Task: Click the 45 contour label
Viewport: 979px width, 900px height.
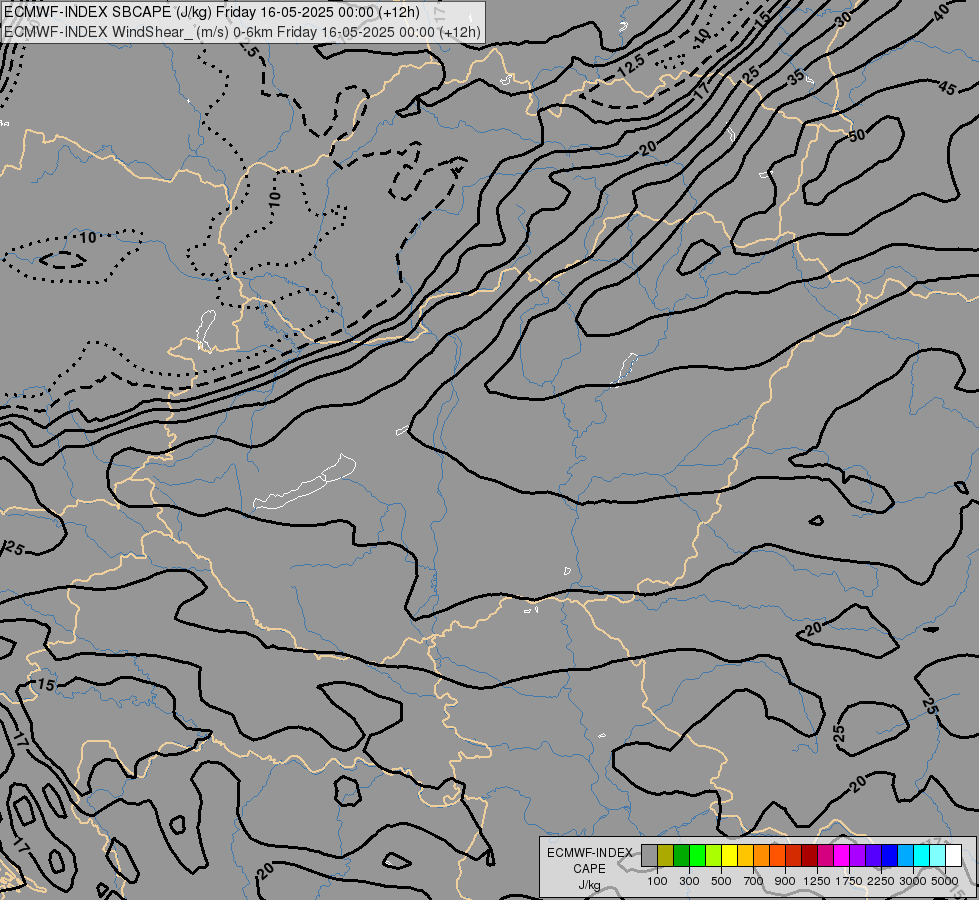Action: pyautogui.click(x=947, y=88)
